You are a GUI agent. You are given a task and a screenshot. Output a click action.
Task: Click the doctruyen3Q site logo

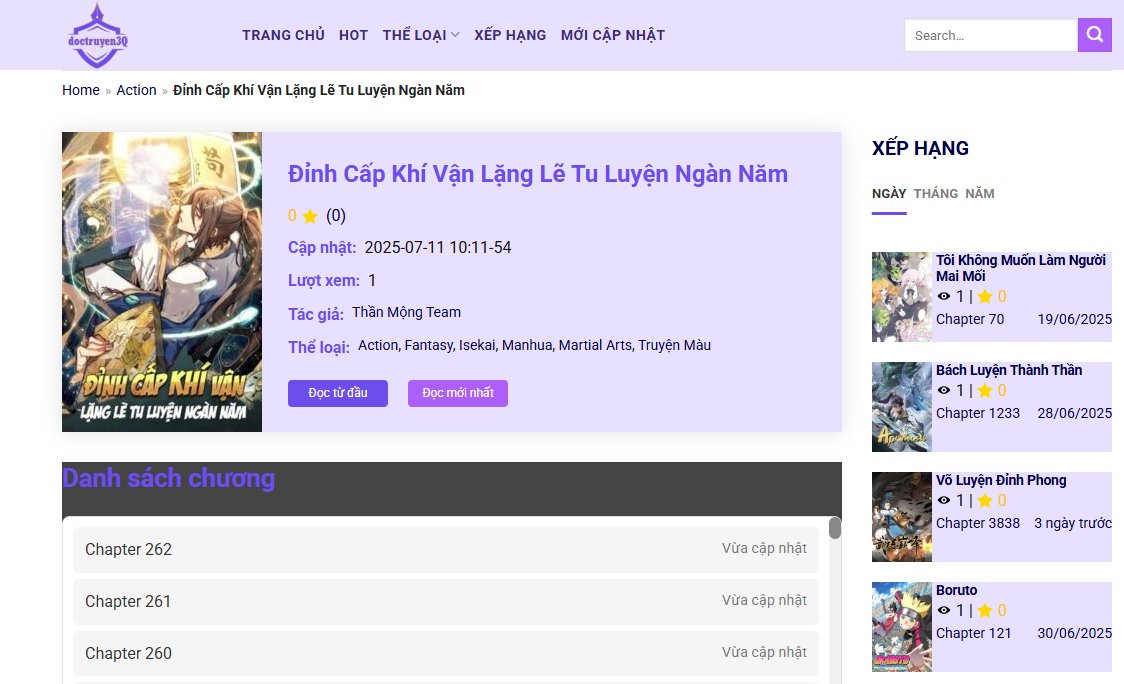pos(97,36)
